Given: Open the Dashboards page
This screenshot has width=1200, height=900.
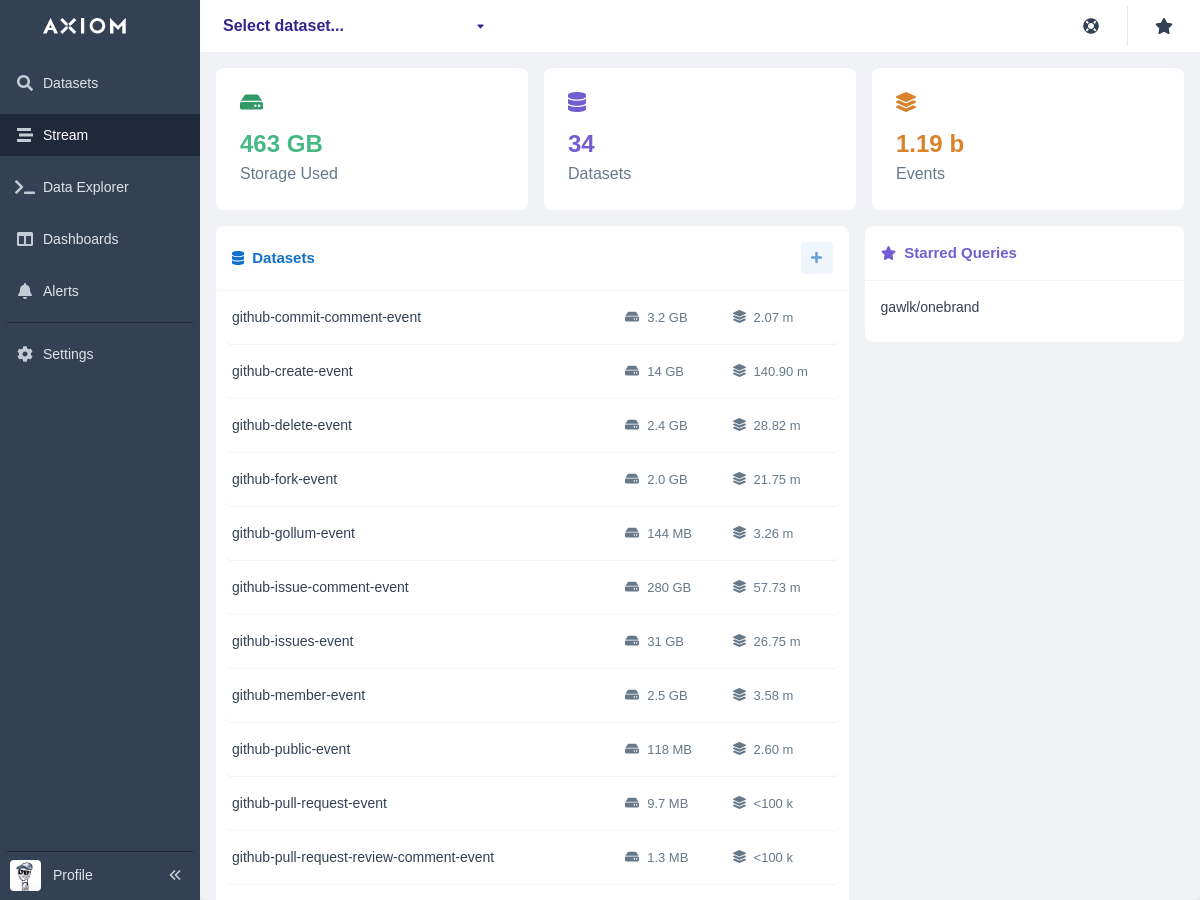Looking at the screenshot, I should point(80,239).
